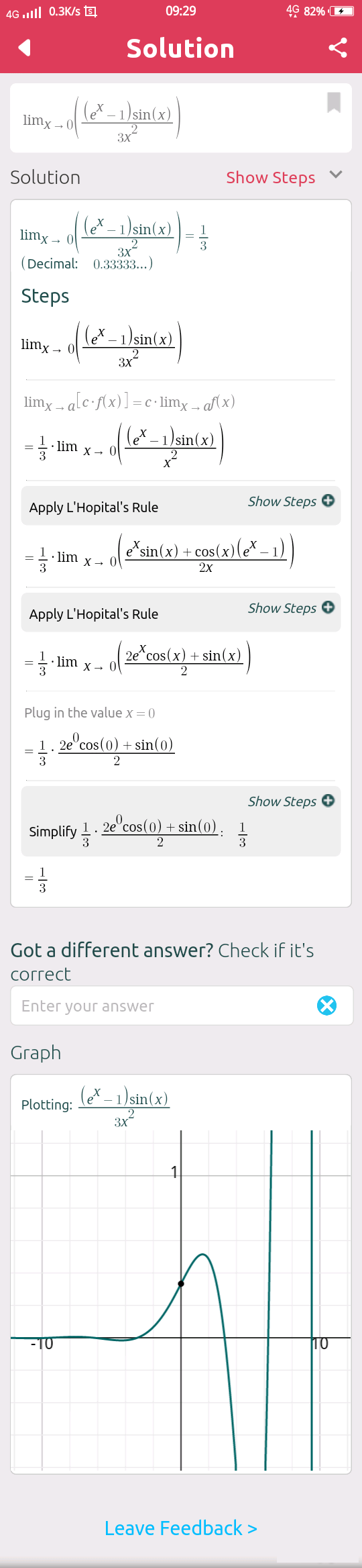The image size is (362, 1568).
Task: Tap the plotted point on graph curve
Action: click(x=181, y=1283)
